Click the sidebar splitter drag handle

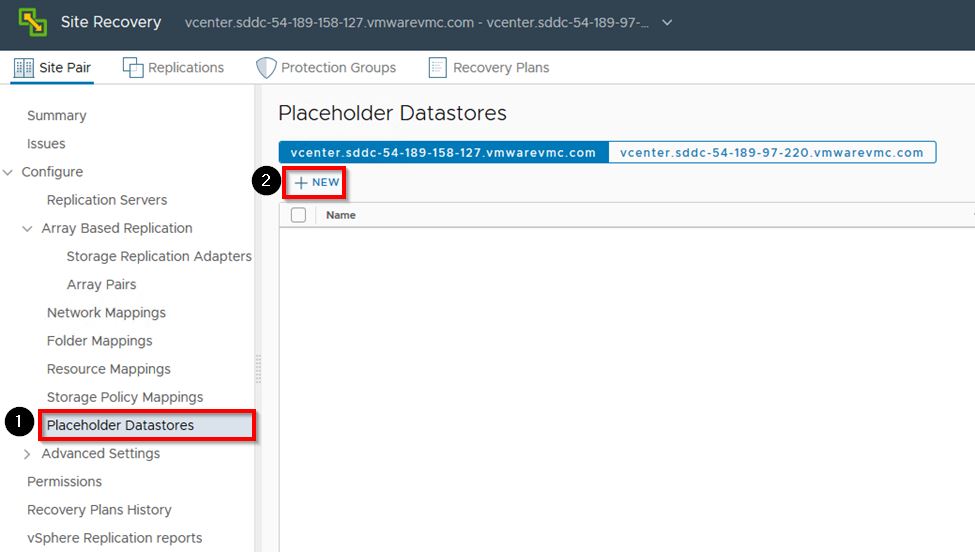click(x=258, y=369)
